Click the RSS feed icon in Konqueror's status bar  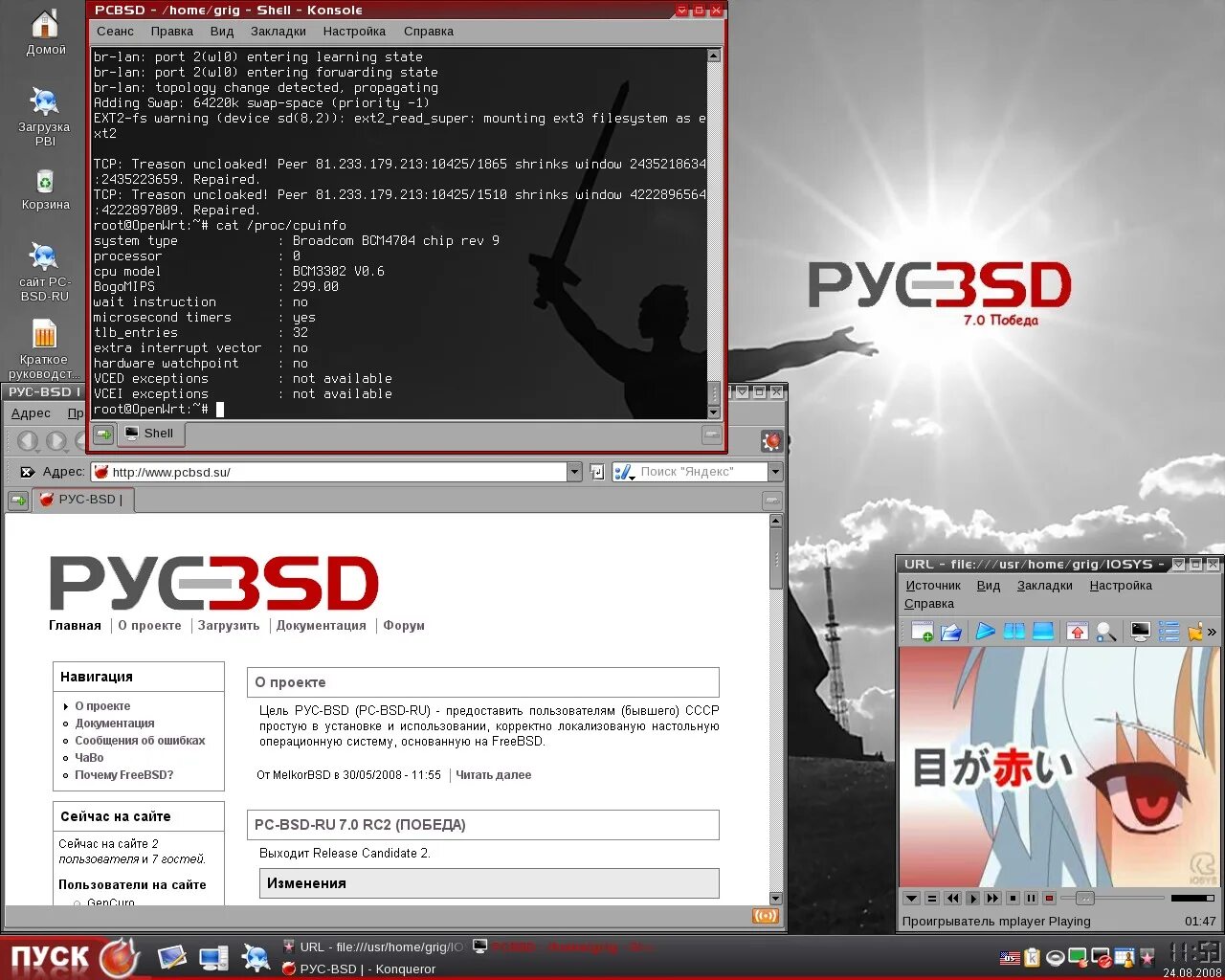point(766,916)
